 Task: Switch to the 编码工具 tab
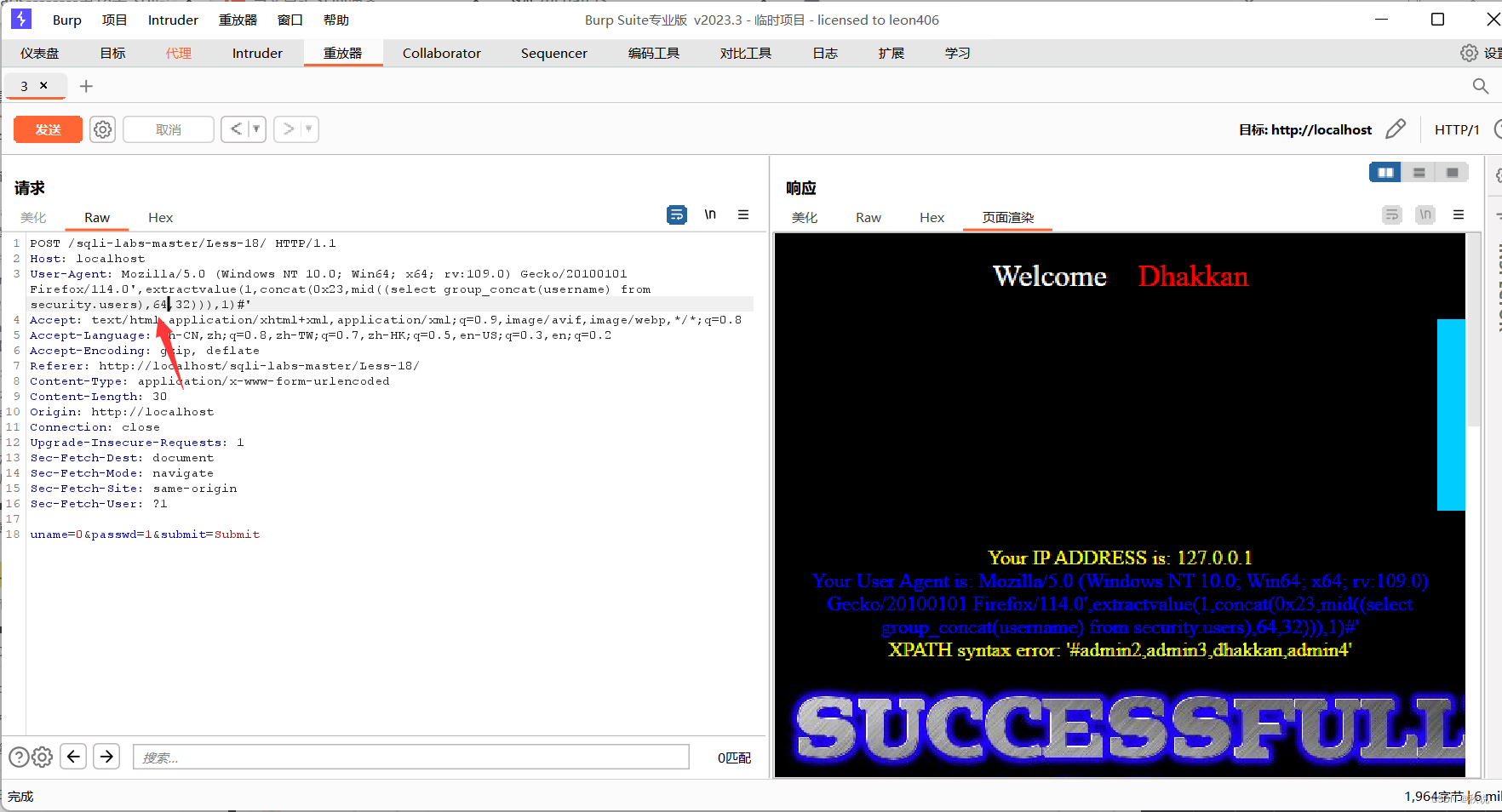pyautogui.click(x=654, y=53)
